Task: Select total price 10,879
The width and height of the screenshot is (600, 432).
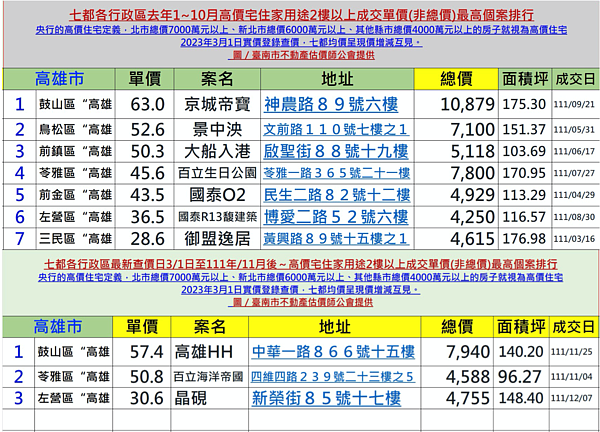Action: point(468,104)
